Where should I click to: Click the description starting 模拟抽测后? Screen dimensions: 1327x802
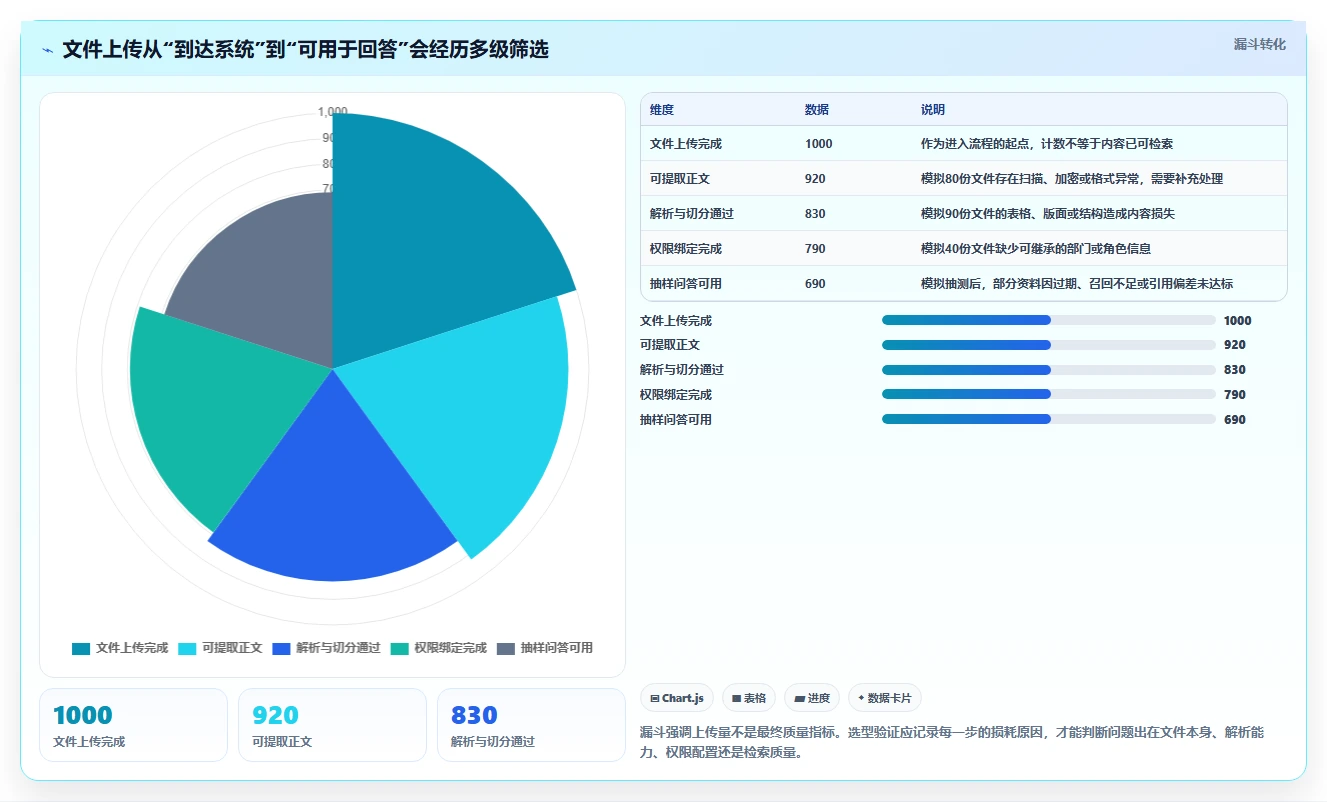tap(1078, 284)
